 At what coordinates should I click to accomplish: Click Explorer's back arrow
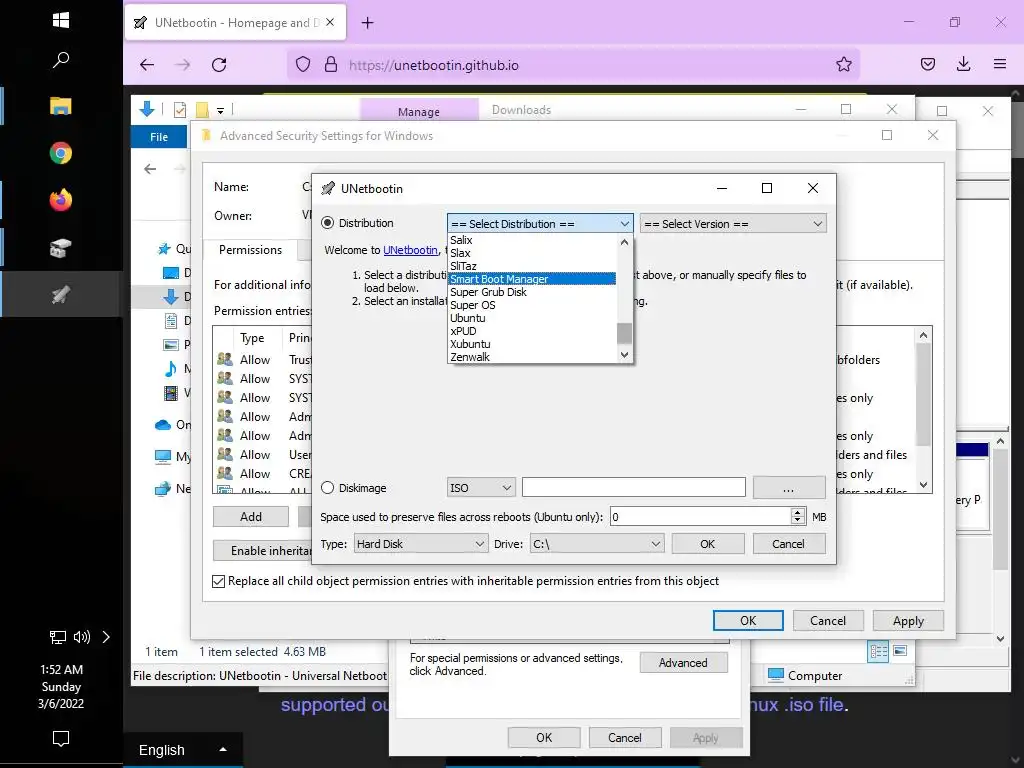(150, 169)
